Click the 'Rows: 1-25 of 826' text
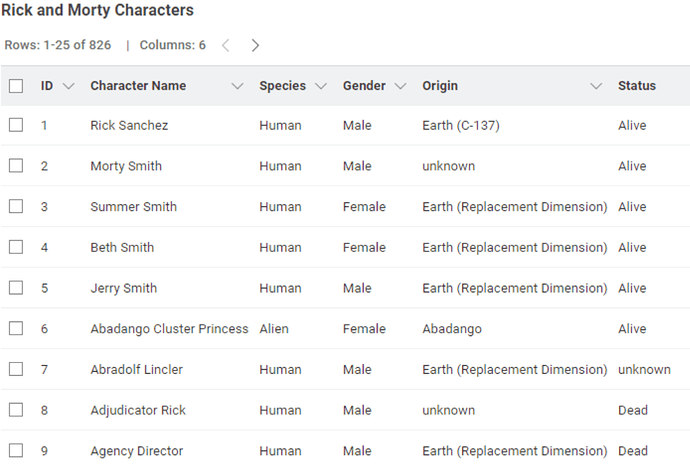 point(58,45)
